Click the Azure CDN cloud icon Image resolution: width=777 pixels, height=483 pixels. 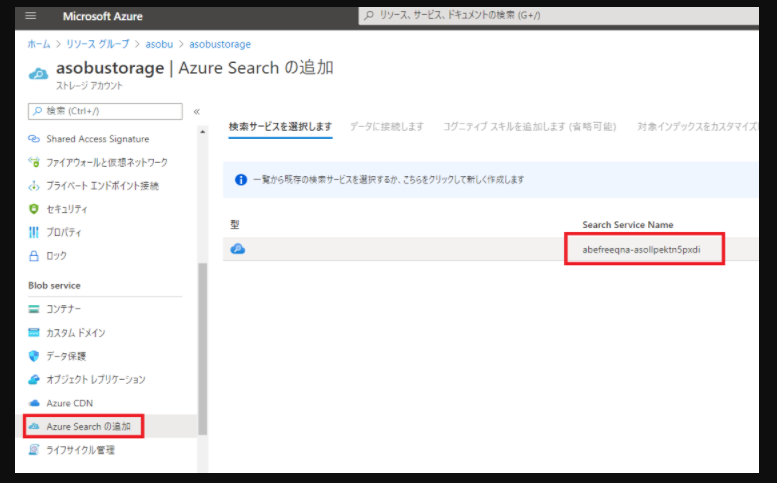click(x=34, y=403)
